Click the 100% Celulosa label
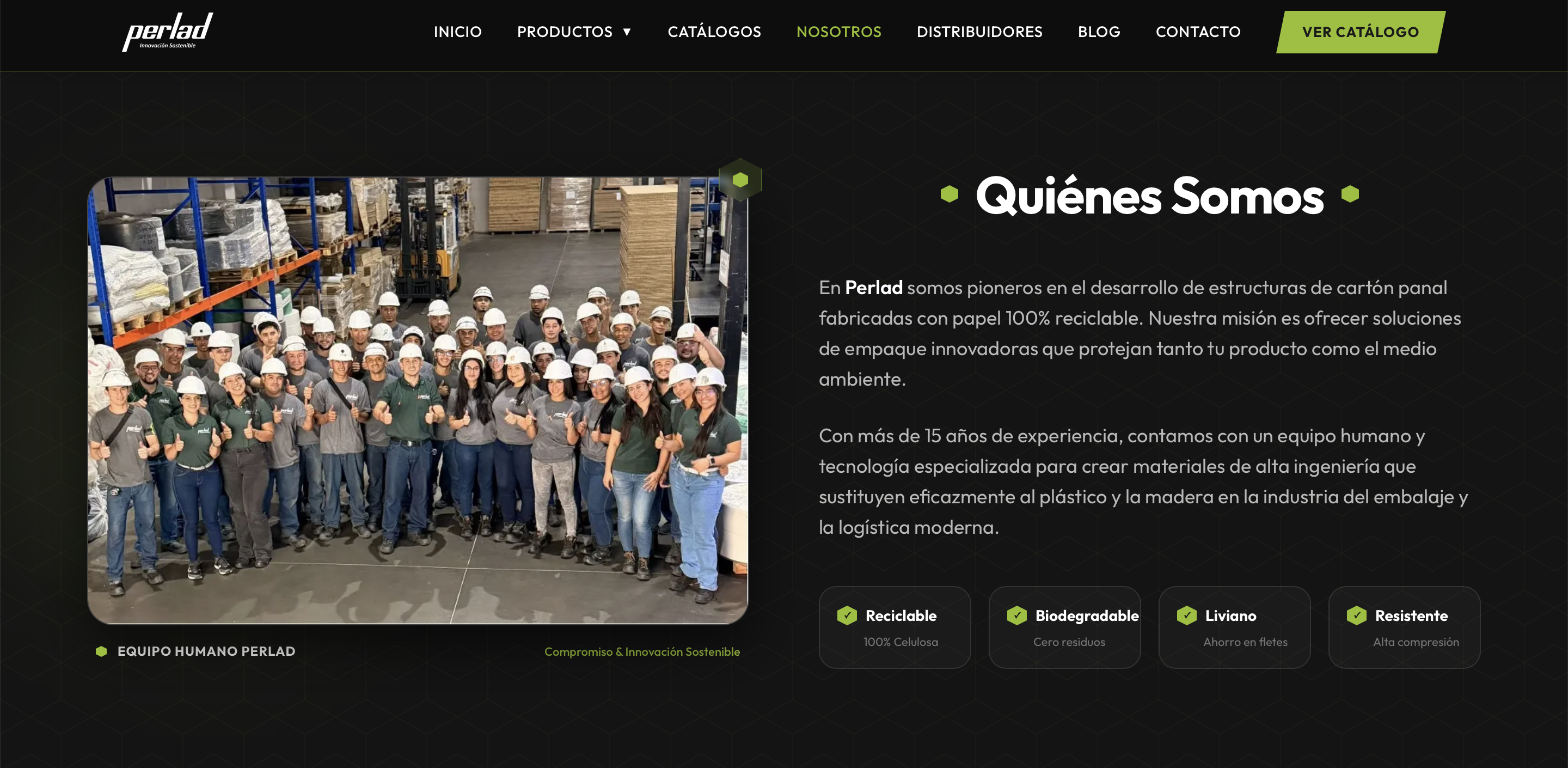Image resolution: width=1568 pixels, height=768 pixels. (901, 642)
